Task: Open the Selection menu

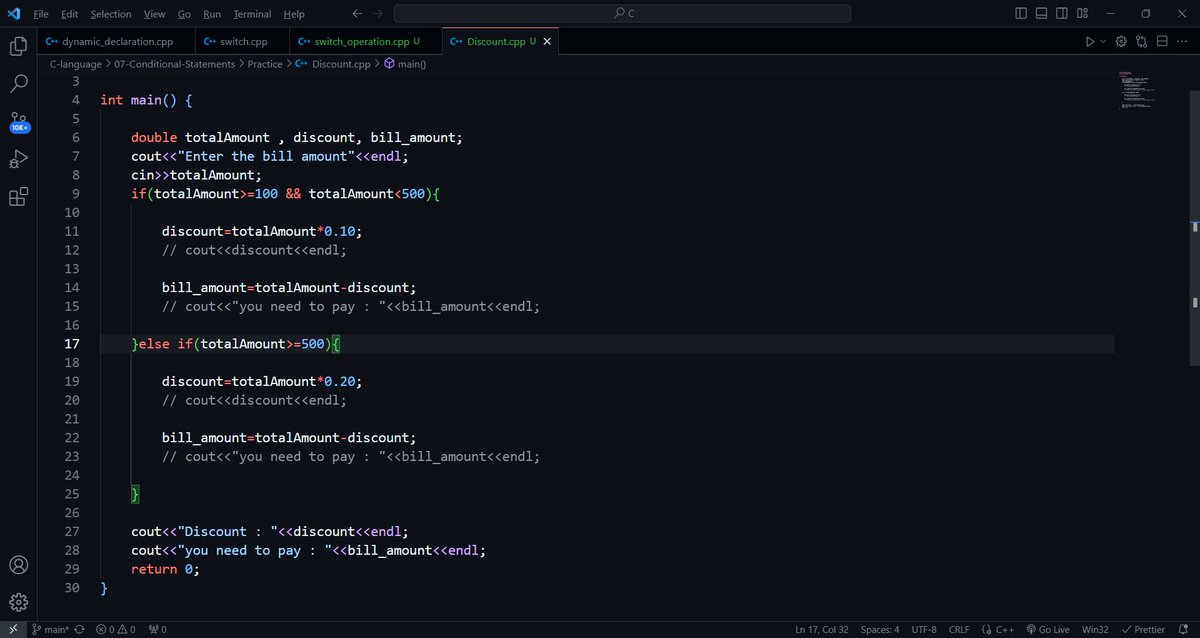Action: pyautogui.click(x=110, y=14)
